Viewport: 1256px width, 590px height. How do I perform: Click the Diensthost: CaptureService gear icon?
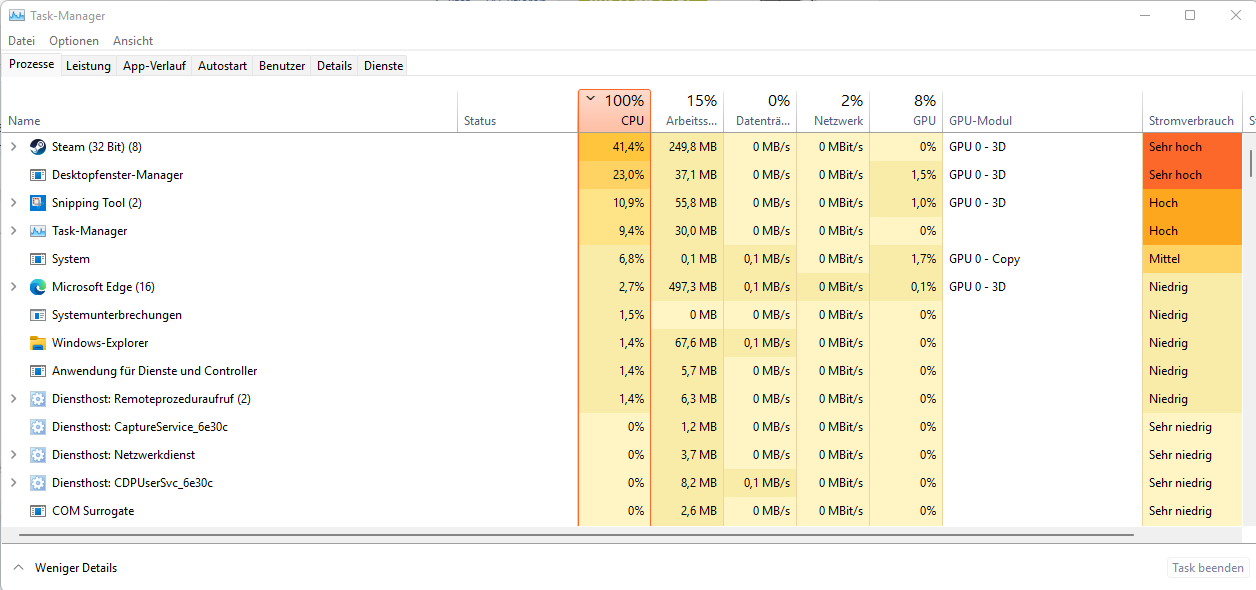pos(38,427)
